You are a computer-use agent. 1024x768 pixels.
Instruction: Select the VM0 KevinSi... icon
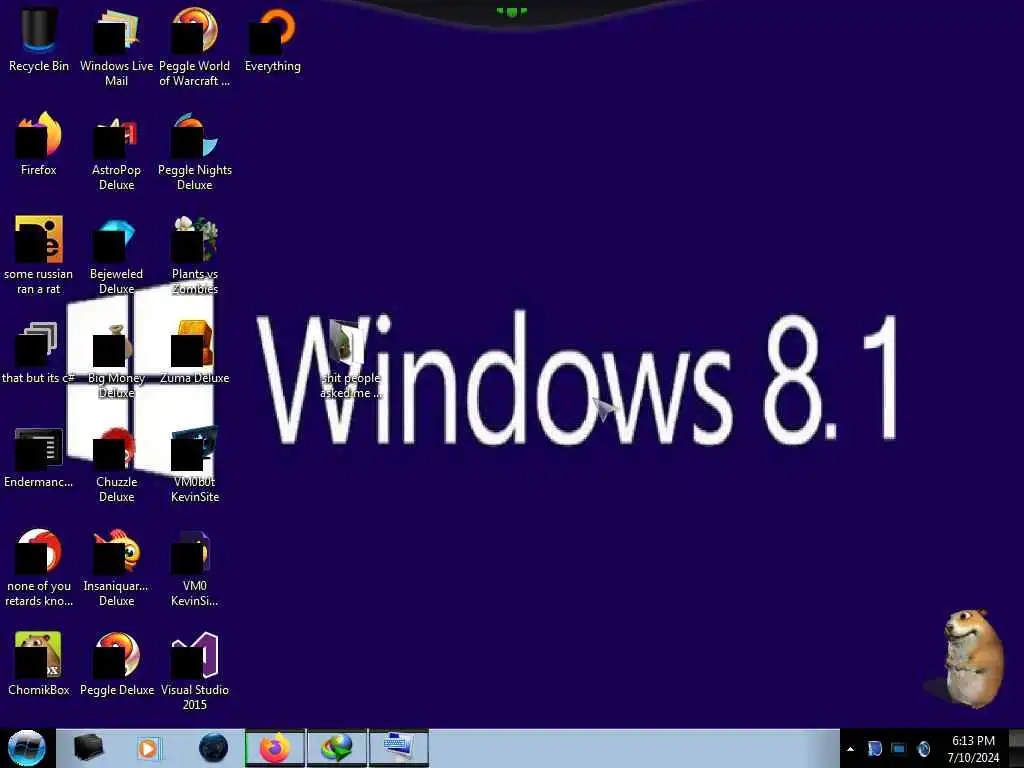[x=195, y=568]
